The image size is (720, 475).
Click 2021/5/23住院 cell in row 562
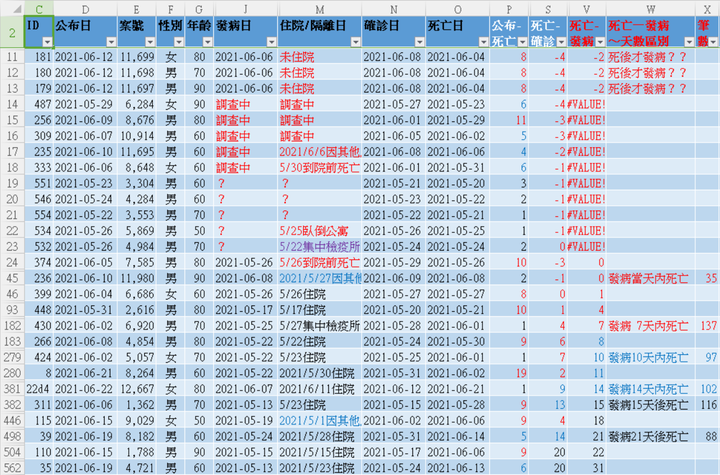click(x=320, y=468)
